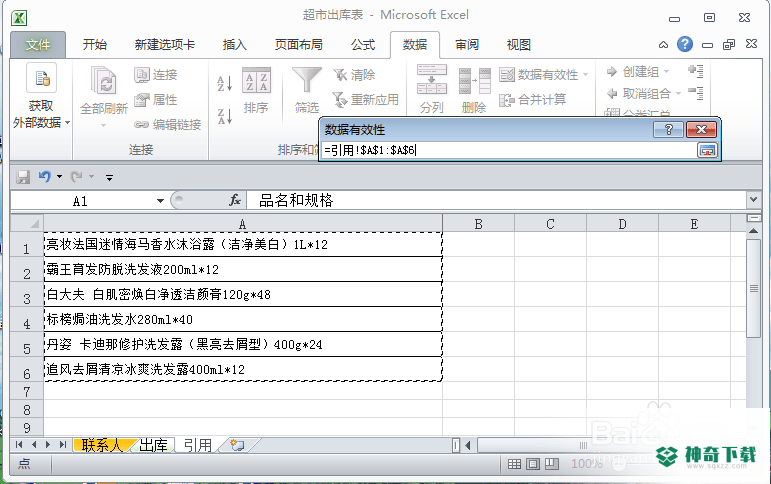Open redo history dropdown arrow
This screenshot has height=484, width=771.
point(91,177)
